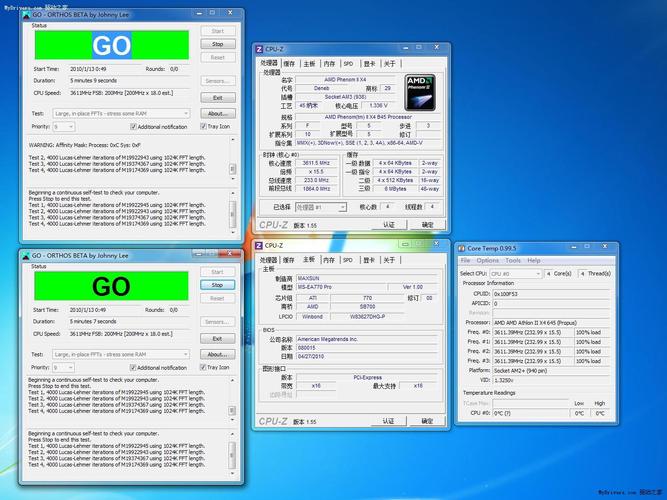Click 认证 button in lower CPU-Z

(388, 421)
